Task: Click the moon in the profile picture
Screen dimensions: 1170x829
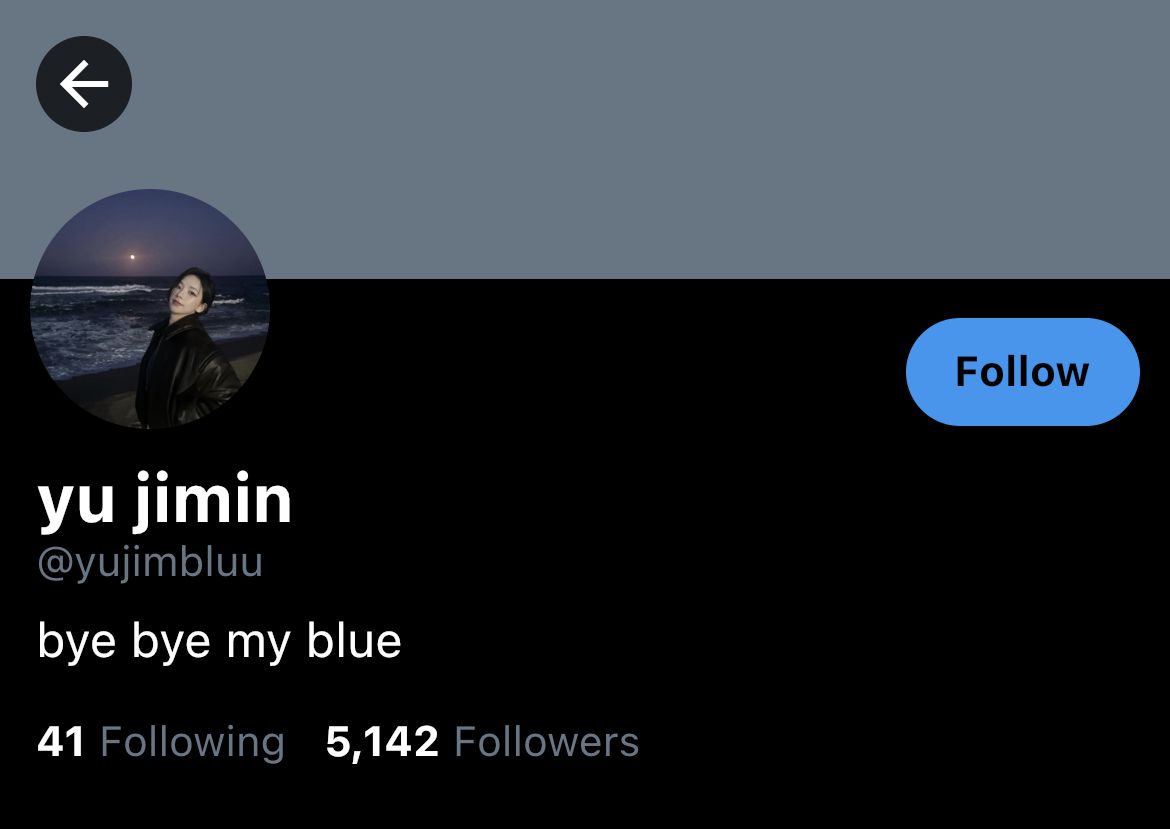Action: click(x=132, y=257)
